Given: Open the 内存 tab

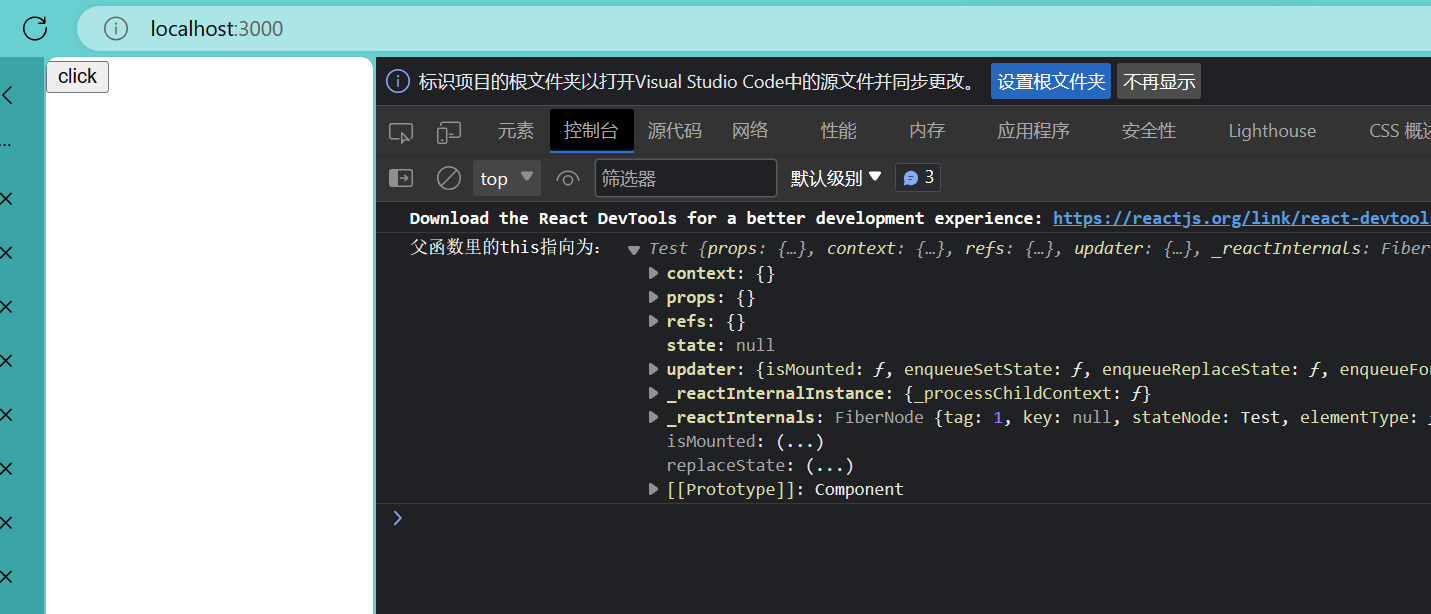Looking at the screenshot, I should [927, 131].
